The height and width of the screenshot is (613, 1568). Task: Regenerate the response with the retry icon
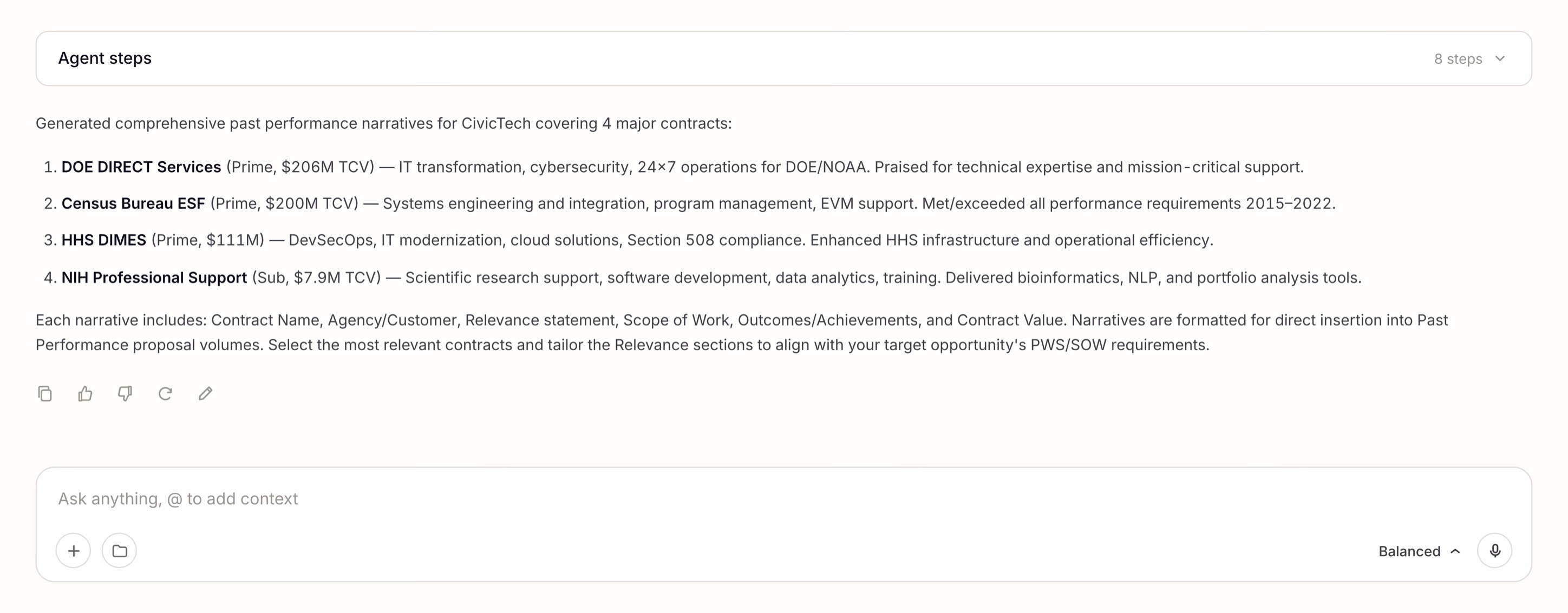pos(165,394)
